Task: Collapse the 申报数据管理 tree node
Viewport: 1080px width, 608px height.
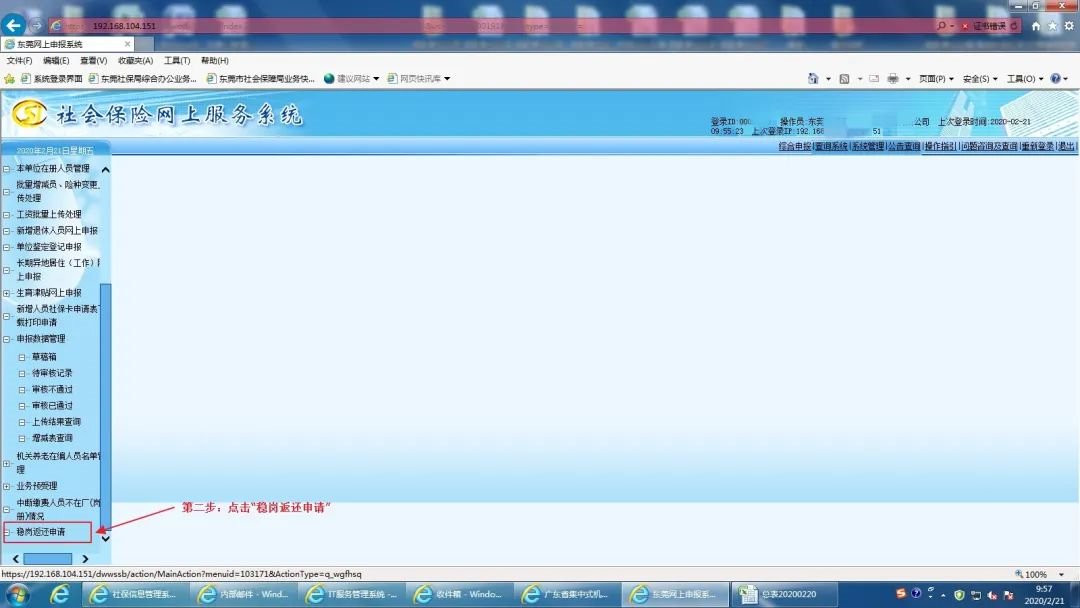Action: click(x=7, y=339)
